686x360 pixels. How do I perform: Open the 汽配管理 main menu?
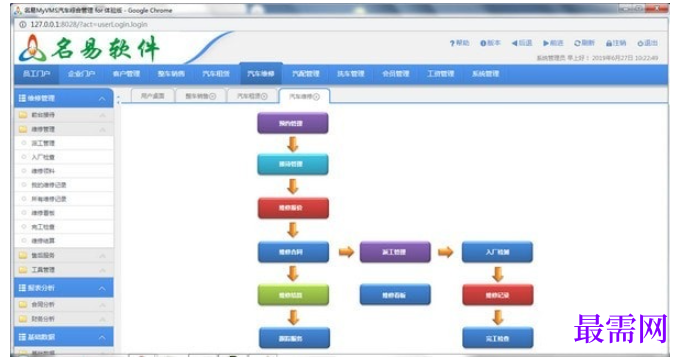pos(306,74)
